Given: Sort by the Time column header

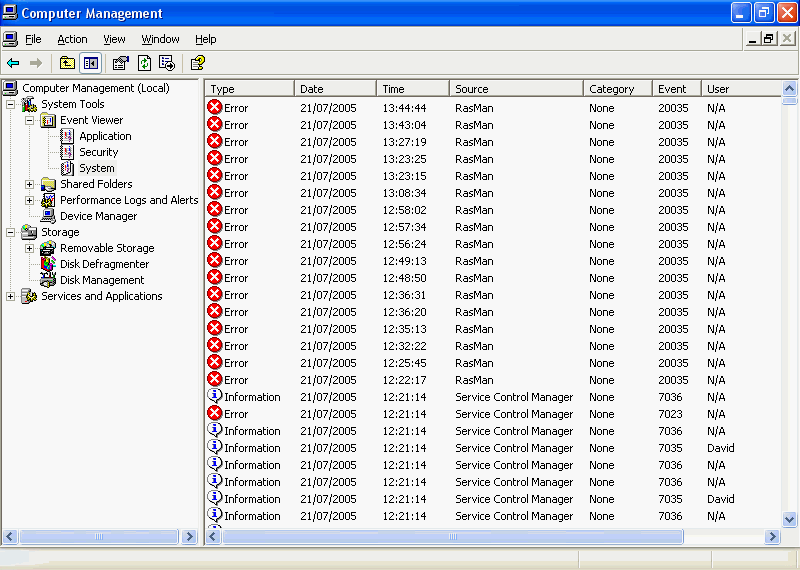Looking at the screenshot, I should pyautogui.click(x=413, y=89).
